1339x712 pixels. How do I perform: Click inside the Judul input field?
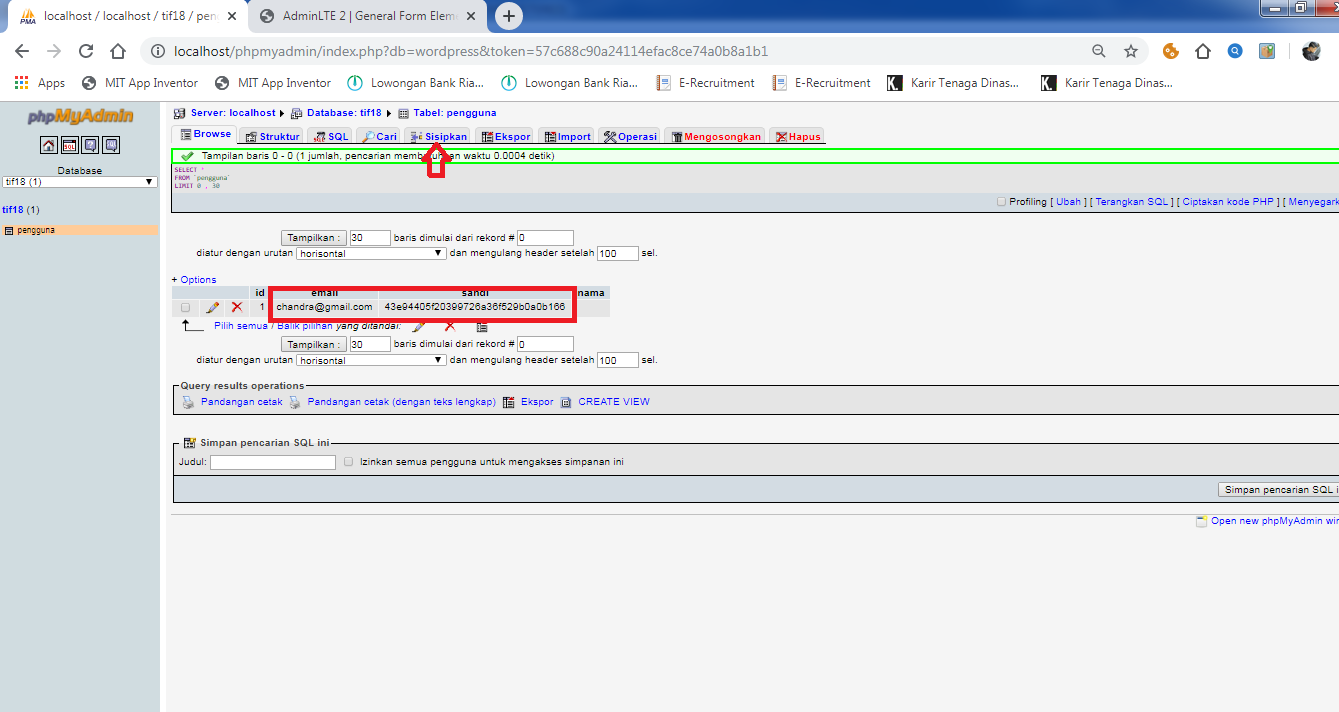point(272,461)
